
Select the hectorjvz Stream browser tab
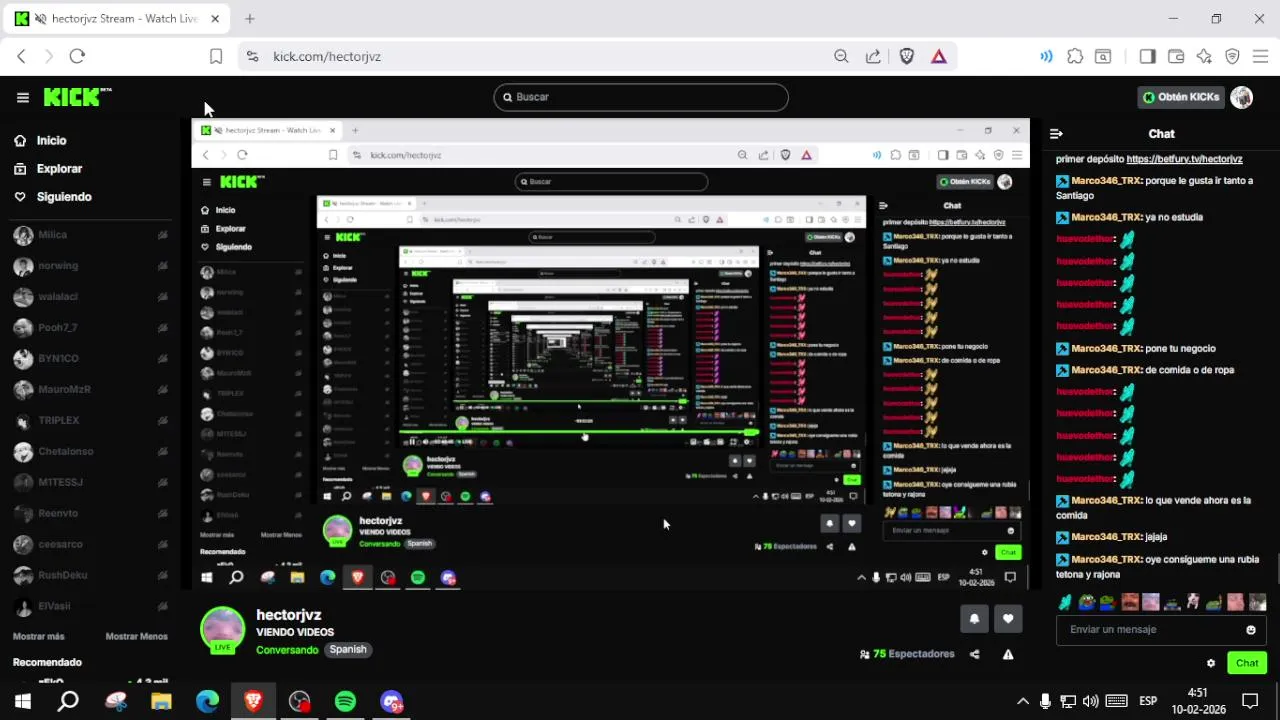point(116,19)
